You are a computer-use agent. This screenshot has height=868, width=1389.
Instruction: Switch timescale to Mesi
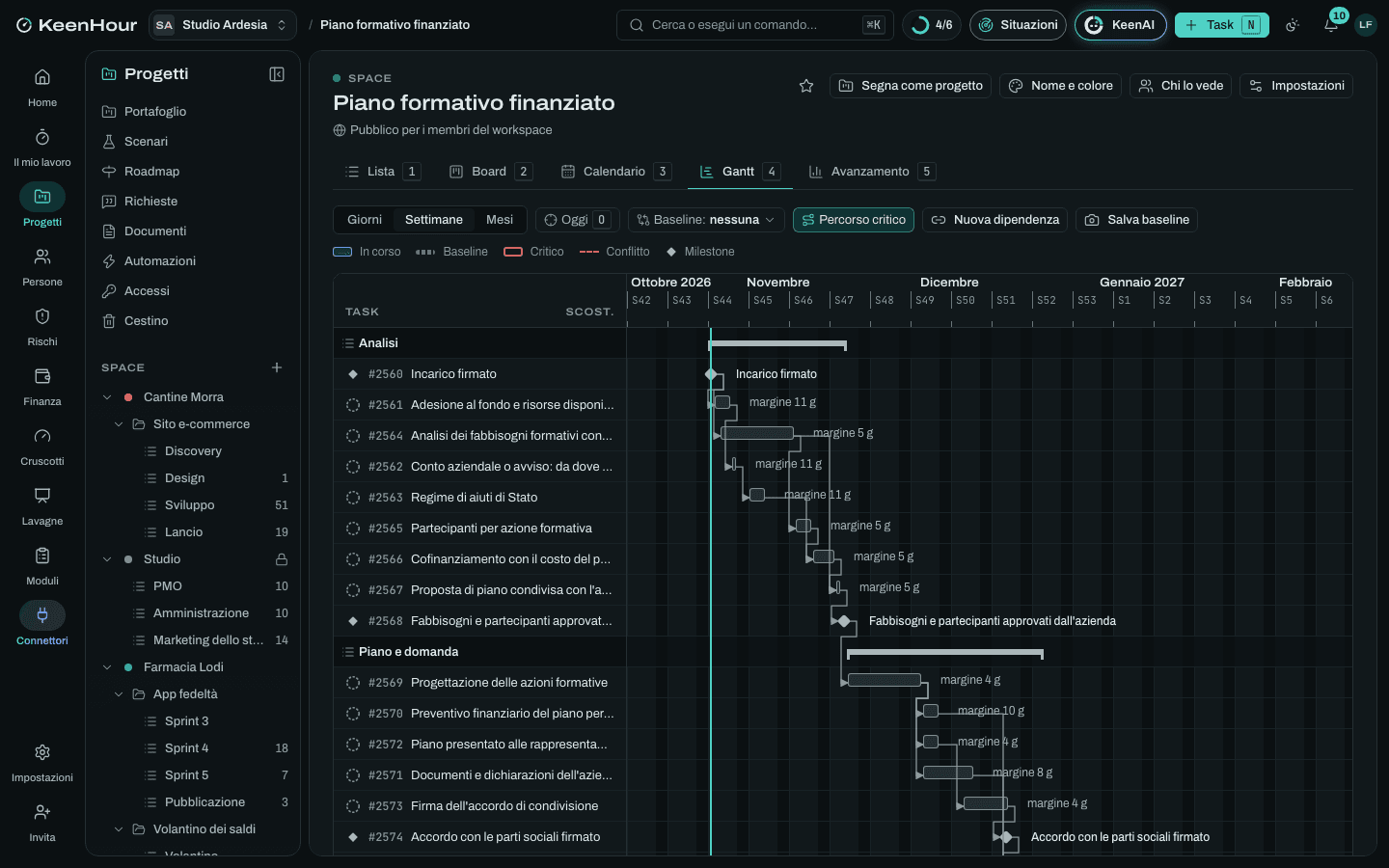tap(500, 220)
